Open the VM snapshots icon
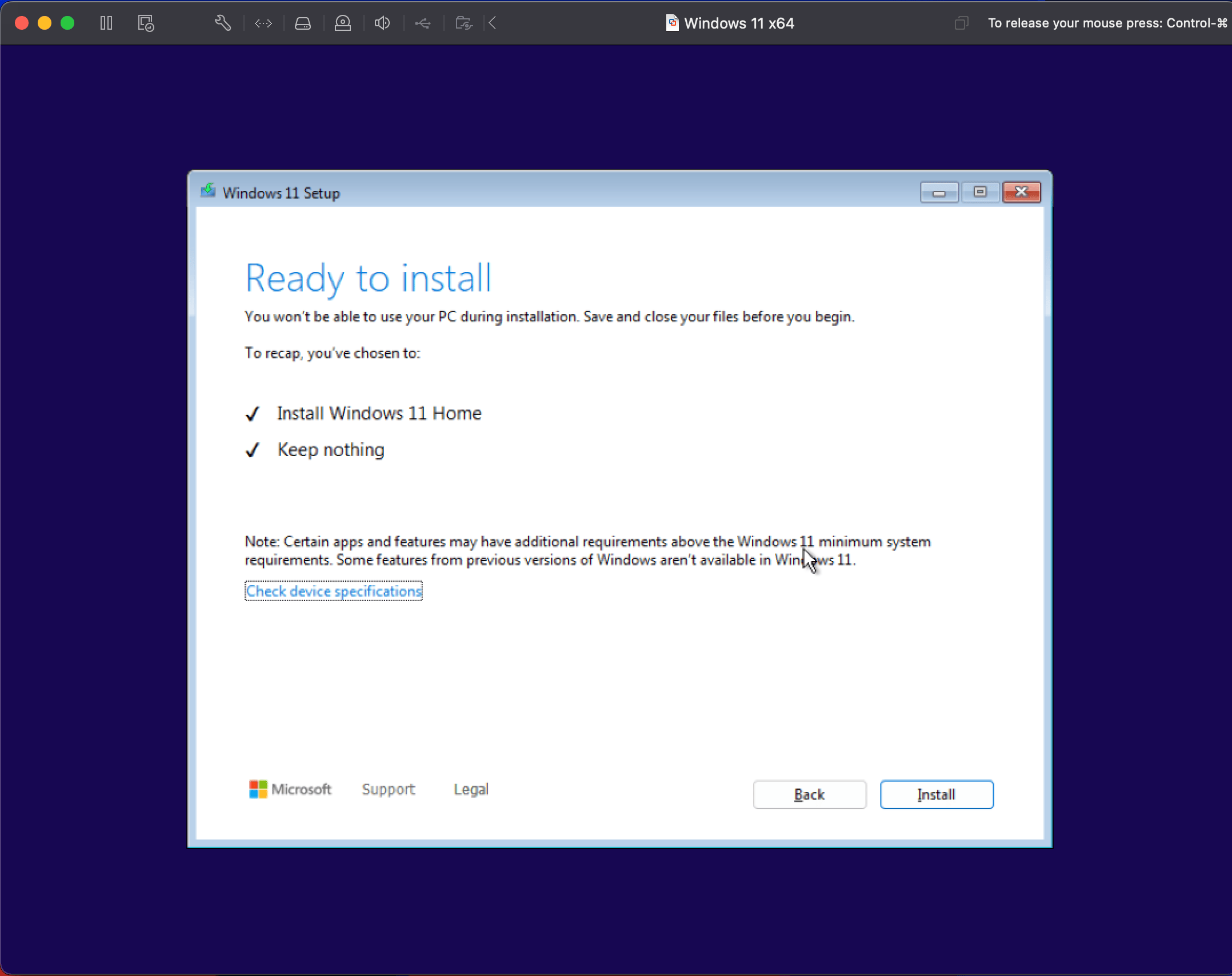1232x976 pixels. pos(146,23)
